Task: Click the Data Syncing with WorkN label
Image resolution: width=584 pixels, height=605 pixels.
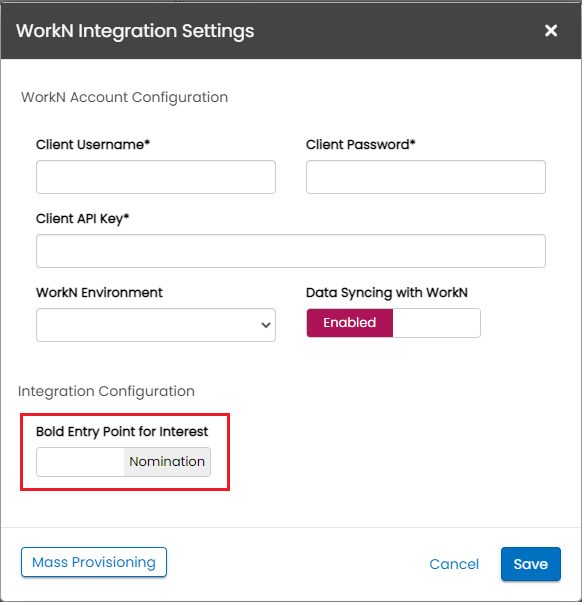Action: point(387,293)
